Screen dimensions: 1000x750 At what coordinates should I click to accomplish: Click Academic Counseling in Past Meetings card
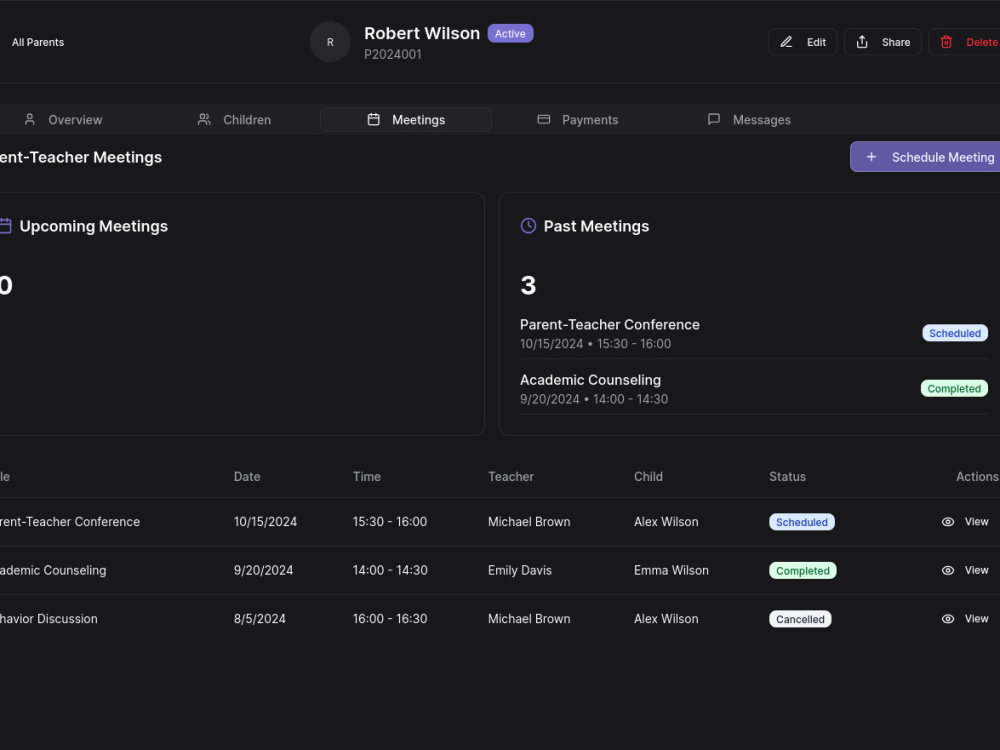coord(591,380)
